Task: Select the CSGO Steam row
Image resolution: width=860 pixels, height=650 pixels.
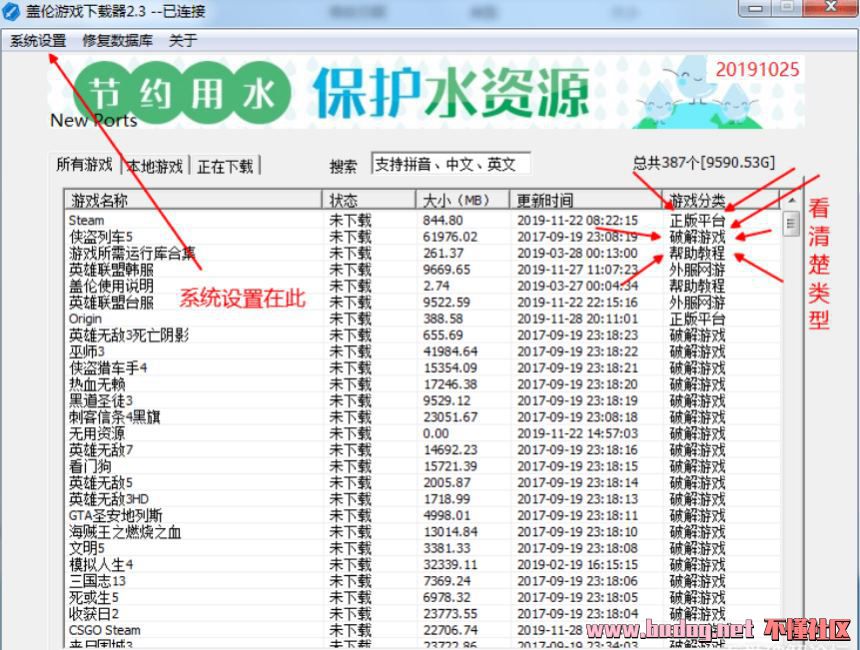Action: pyautogui.click(x=422, y=630)
